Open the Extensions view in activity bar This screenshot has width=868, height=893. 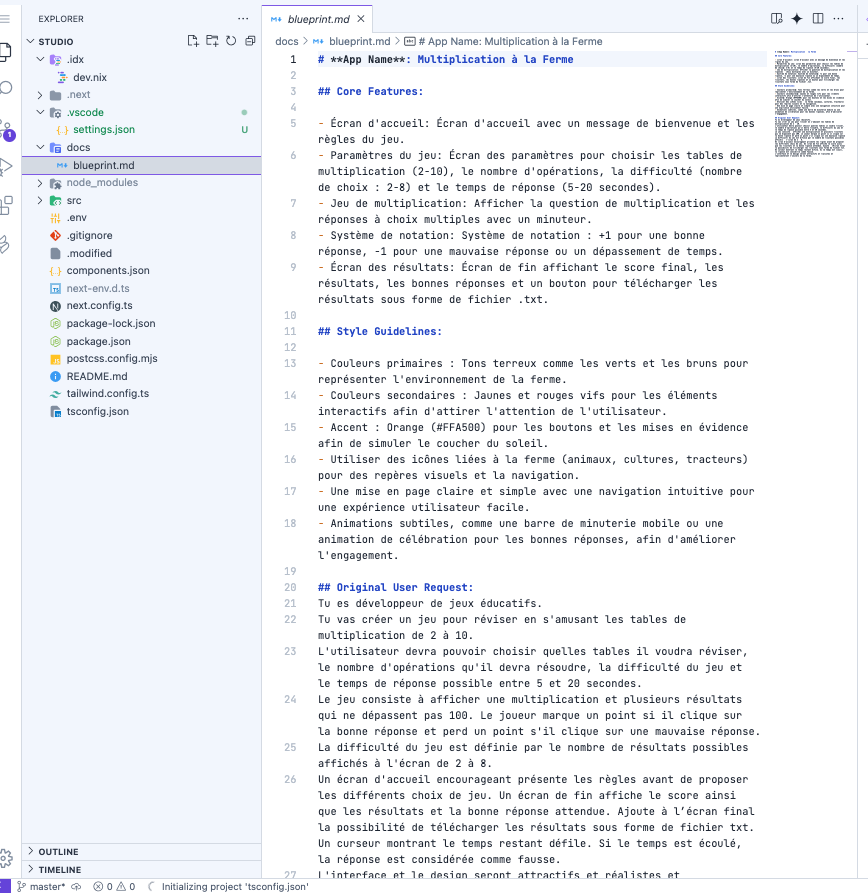[x=6, y=205]
